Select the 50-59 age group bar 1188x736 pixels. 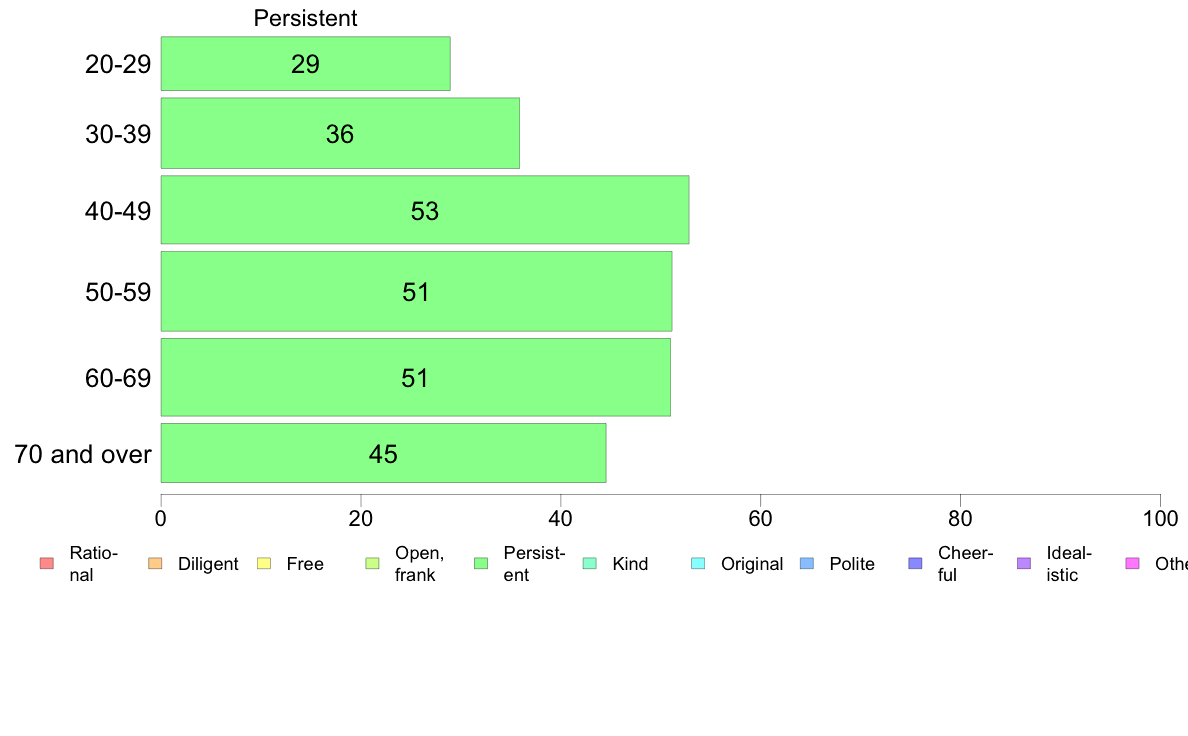point(417,291)
